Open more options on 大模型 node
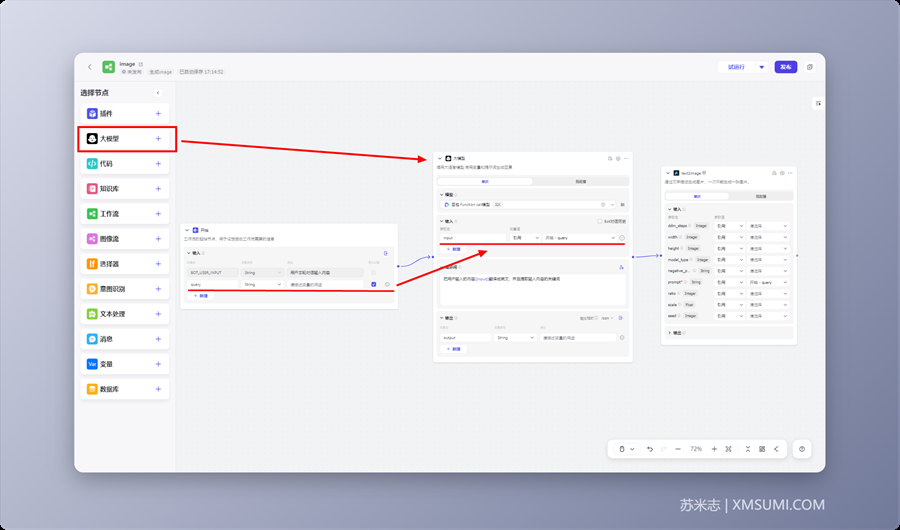The image size is (900, 530). click(x=626, y=158)
